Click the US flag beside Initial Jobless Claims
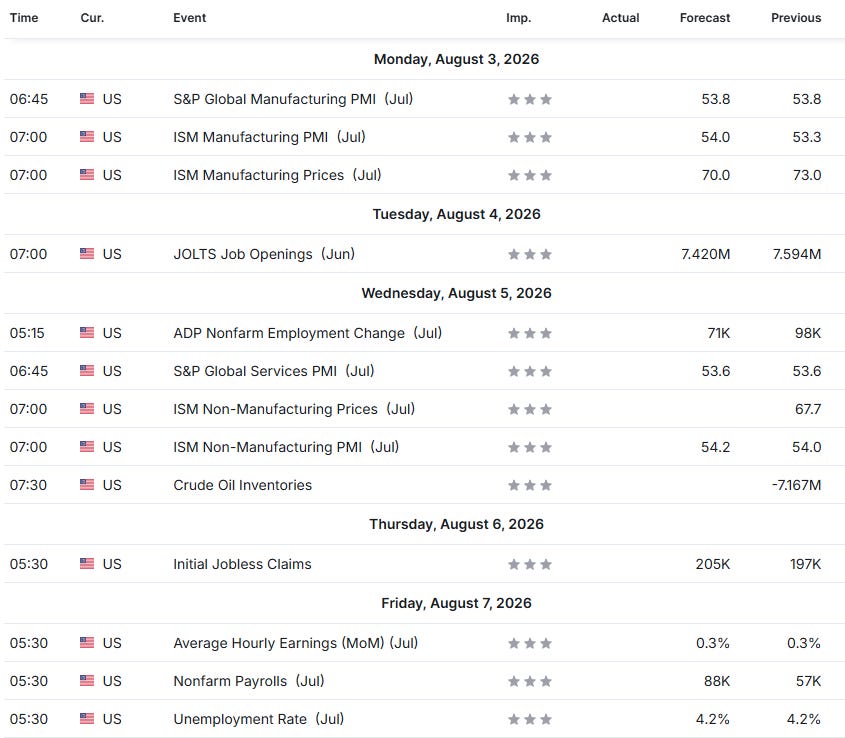Screen dimensions: 845x738 [x=87, y=564]
